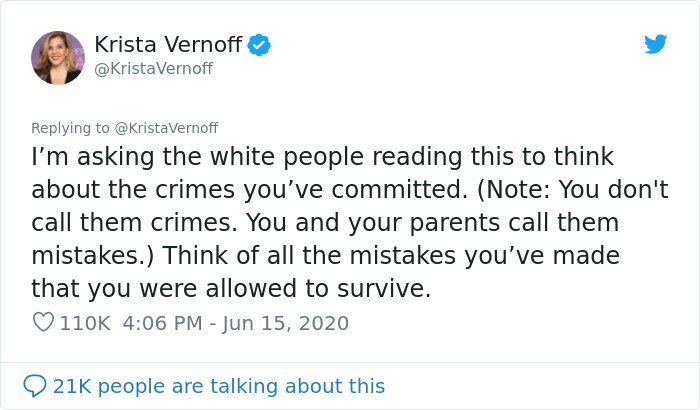Click the blue verified badge

click(x=260, y=44)
